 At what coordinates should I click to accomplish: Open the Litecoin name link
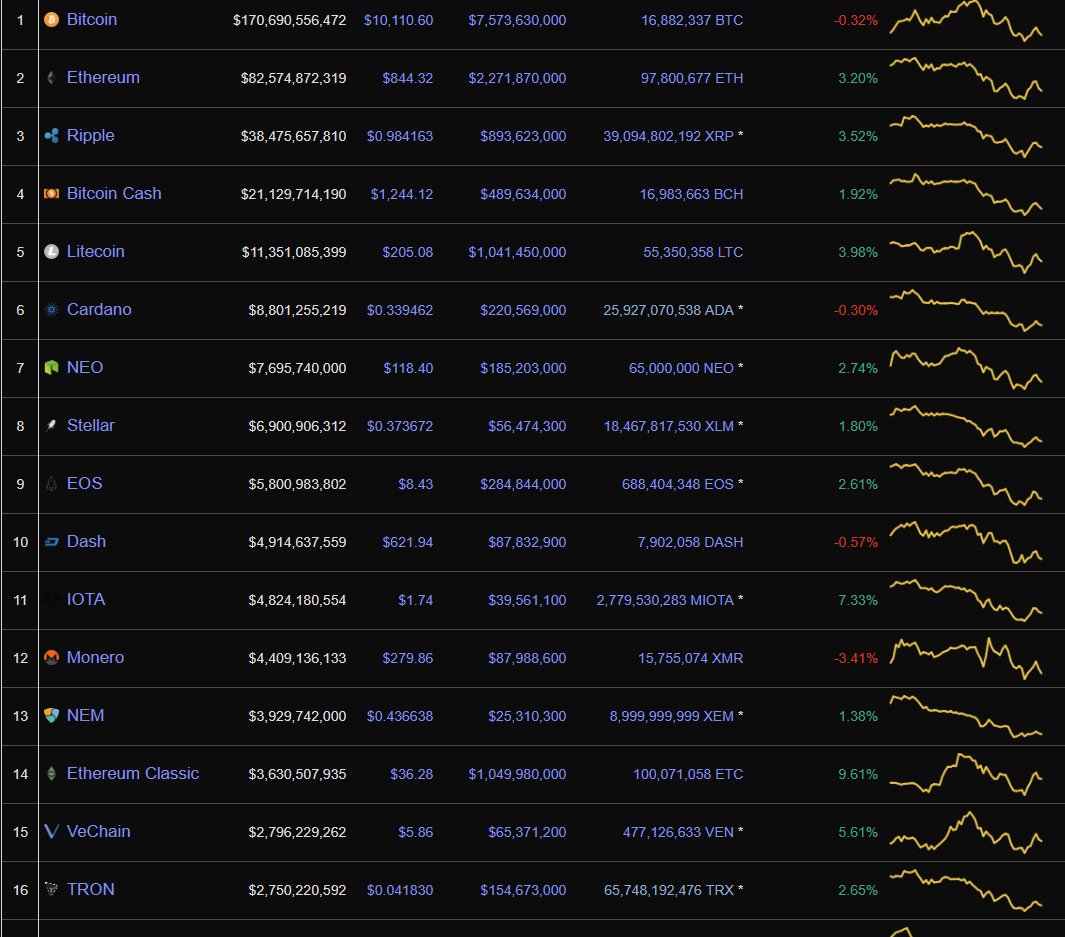[96, 252]
